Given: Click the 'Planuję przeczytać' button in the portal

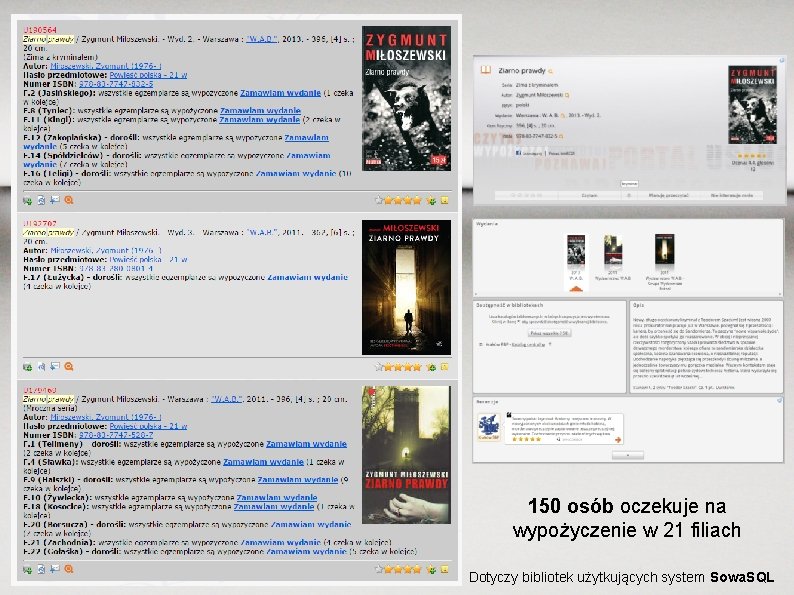Looking at the screenshot, I should pyautogui.click(x=668, y=195).
